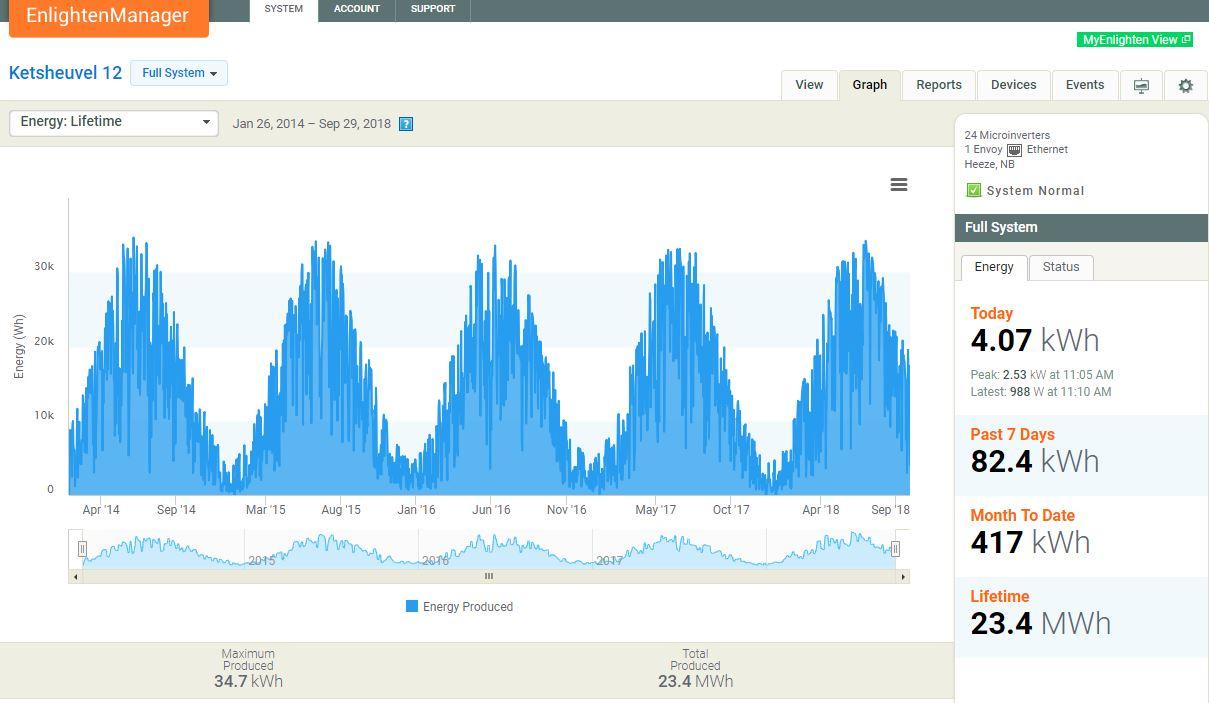Click the Envoy Ethernet connection icon

pos(1014,150)
